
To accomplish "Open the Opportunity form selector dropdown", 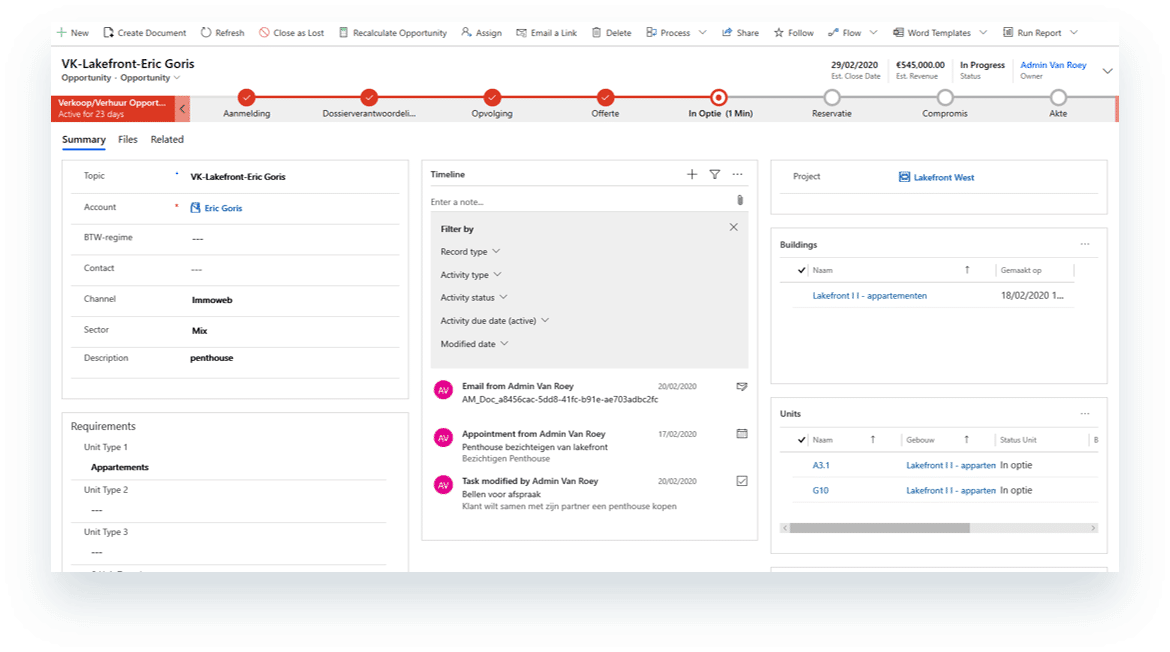I will click(x=177, y=78).
